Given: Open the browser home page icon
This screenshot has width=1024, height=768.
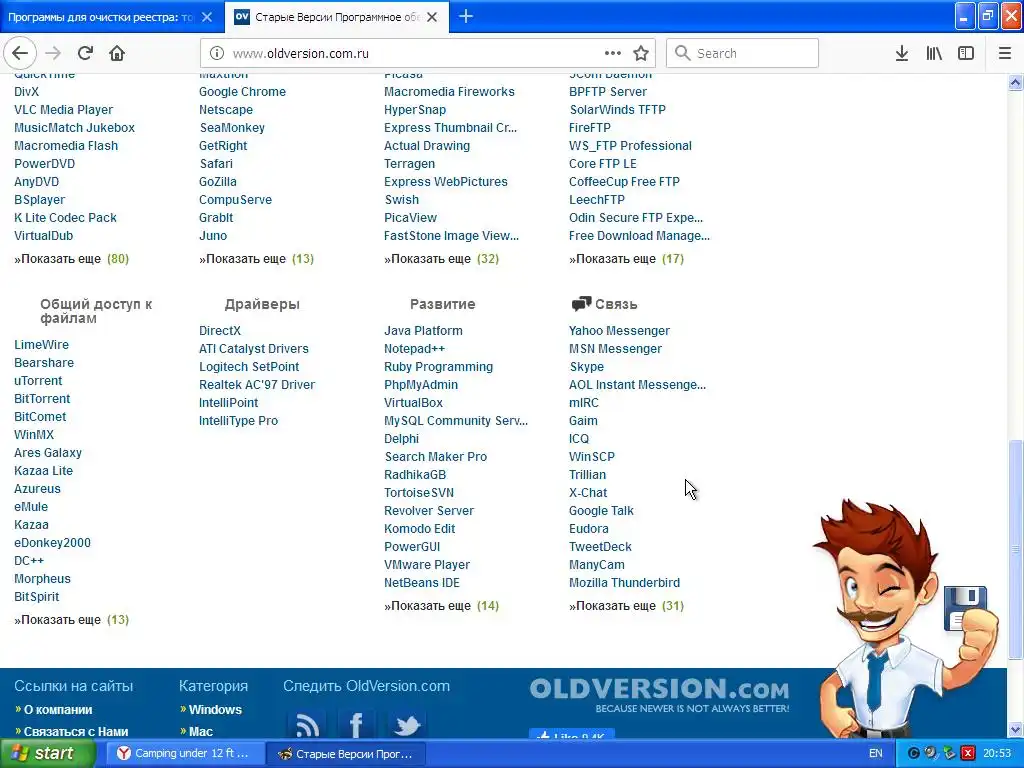Looking at the screenshot, I should pos(117,53).
